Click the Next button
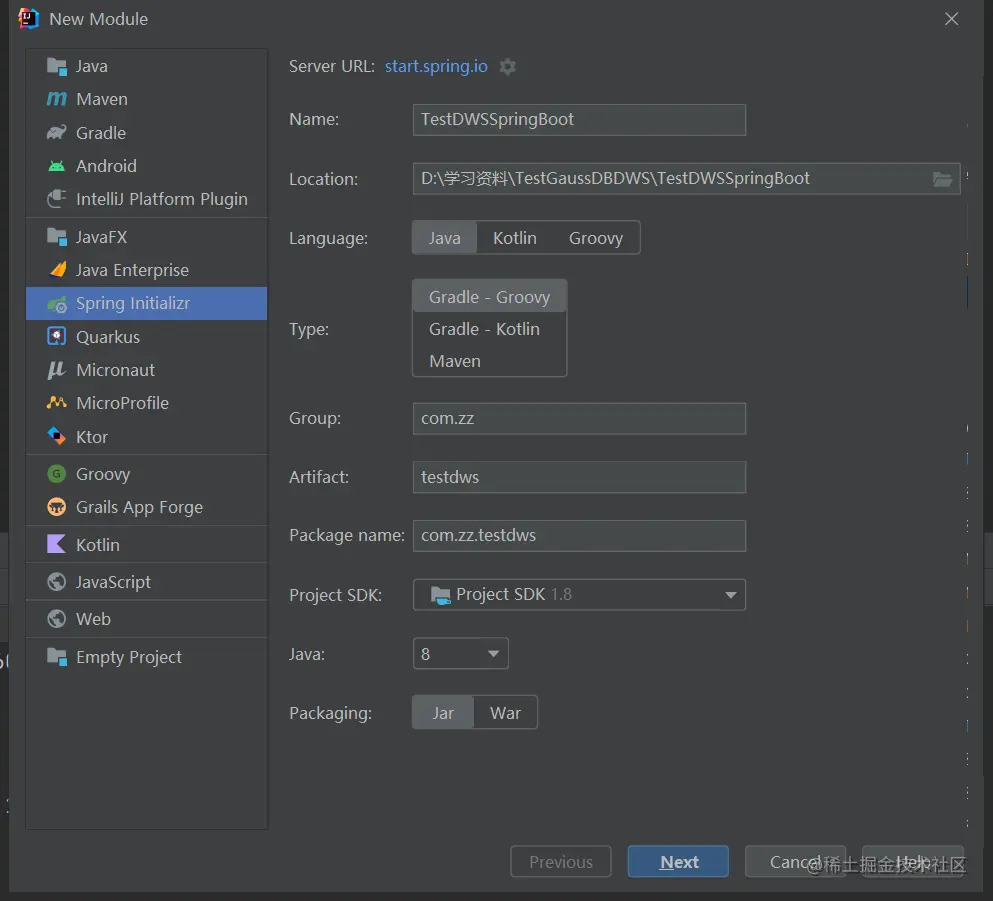The height and width of the screenshot is (901, 993). coord(678,861)
